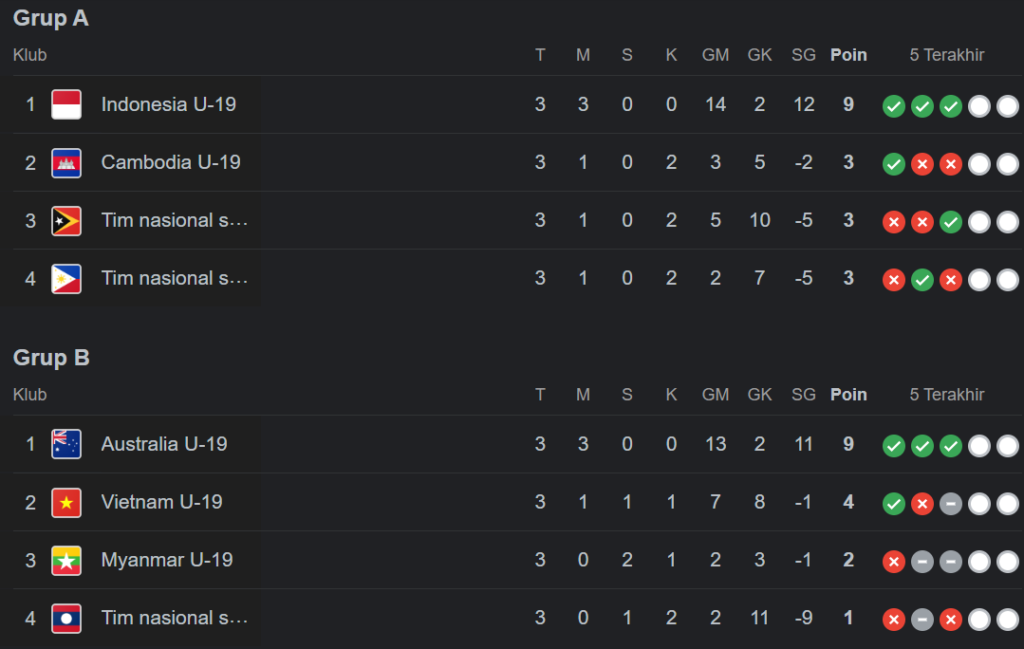
Task: Click the Indonesia flag icon
Action: [x=66, y=104]
